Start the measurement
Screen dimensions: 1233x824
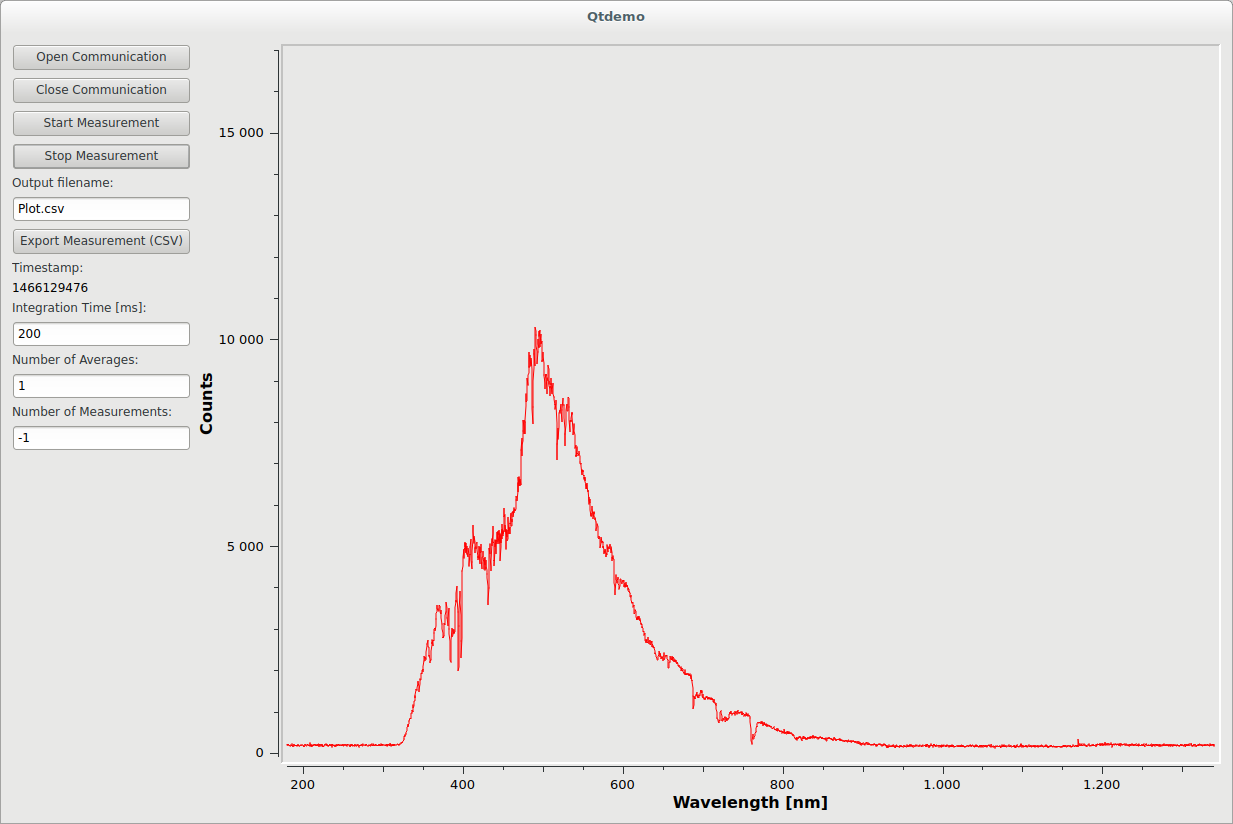point(101,123)
